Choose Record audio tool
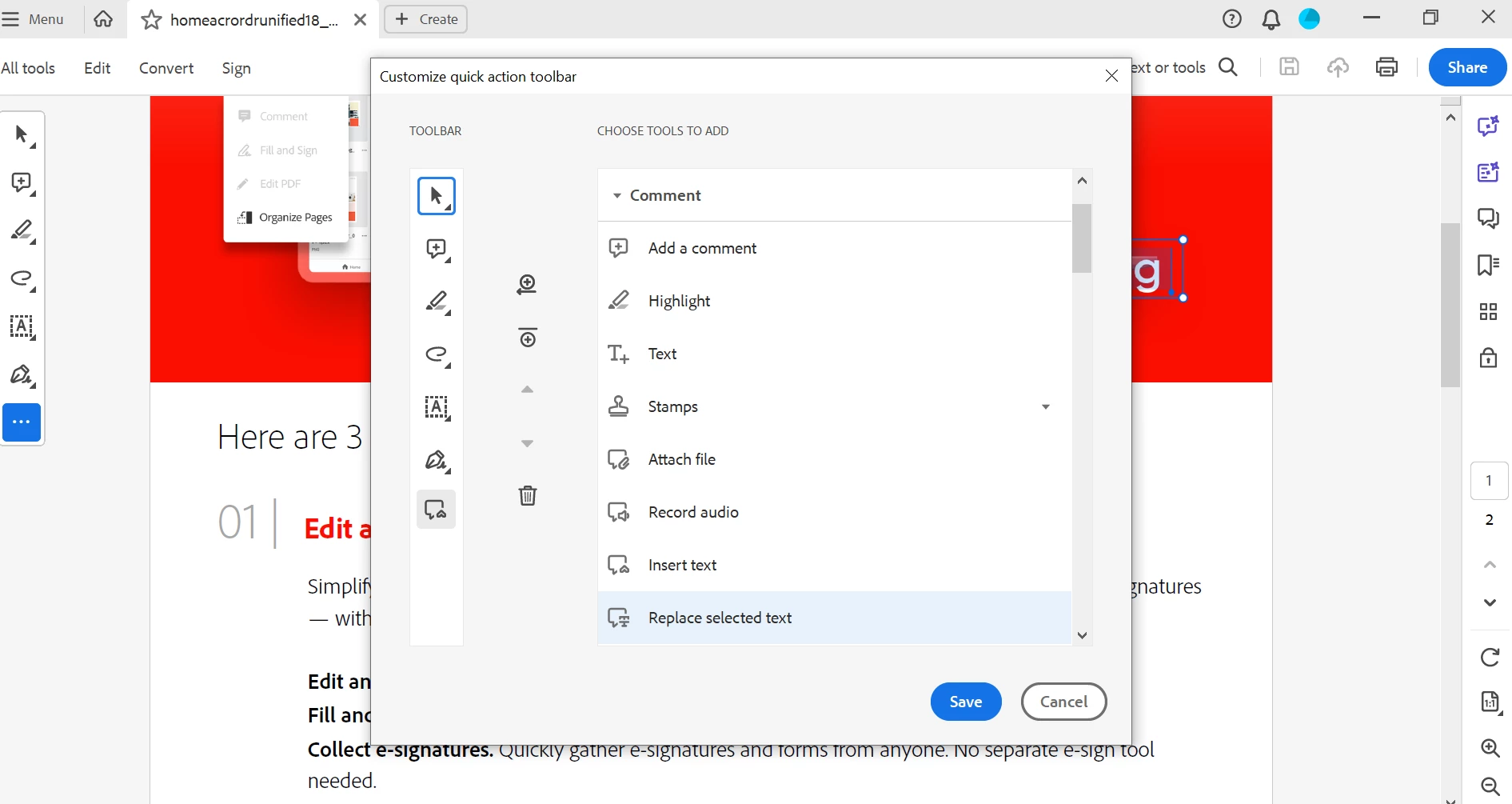 (834, 512)
